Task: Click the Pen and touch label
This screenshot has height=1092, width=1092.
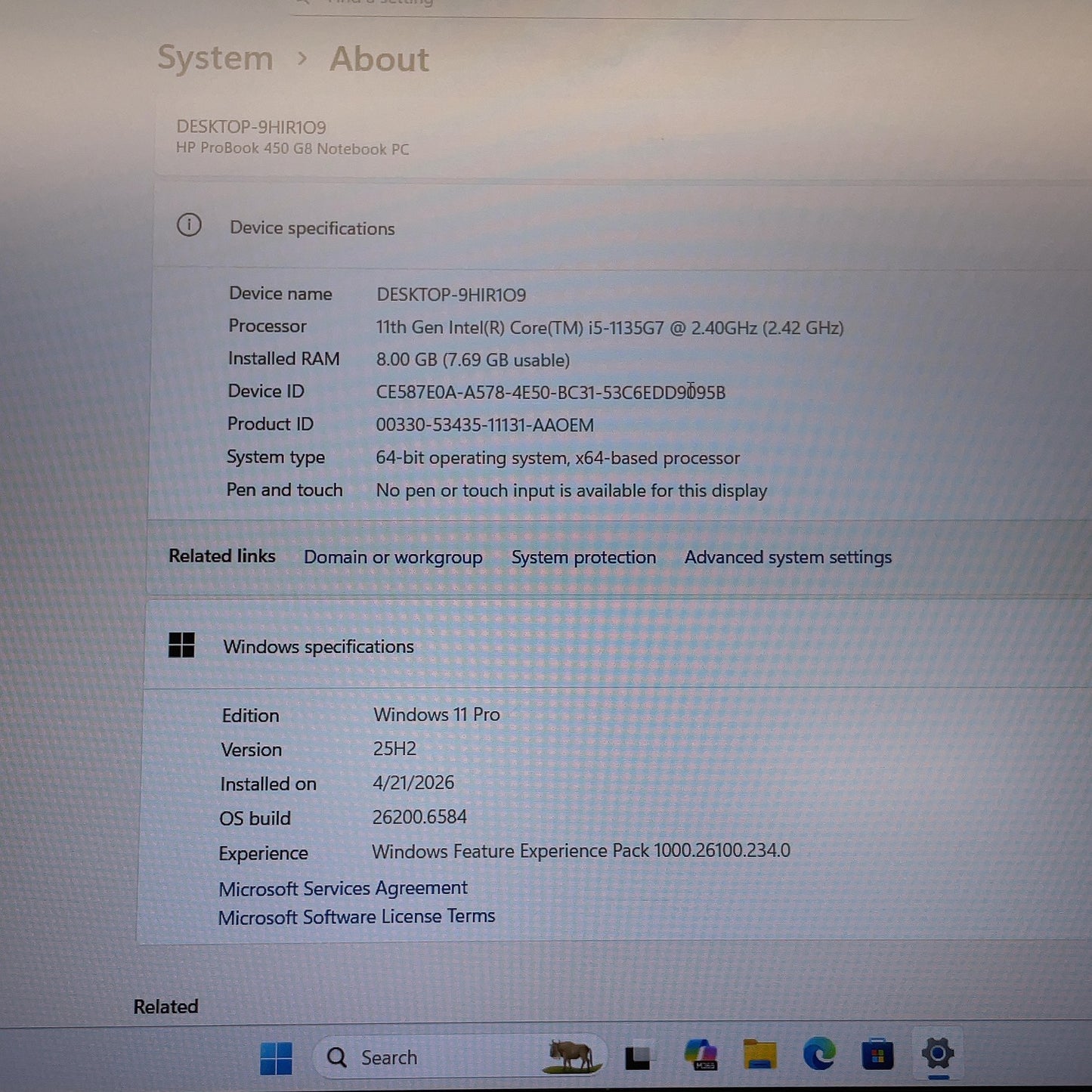Action: [285, 490]
